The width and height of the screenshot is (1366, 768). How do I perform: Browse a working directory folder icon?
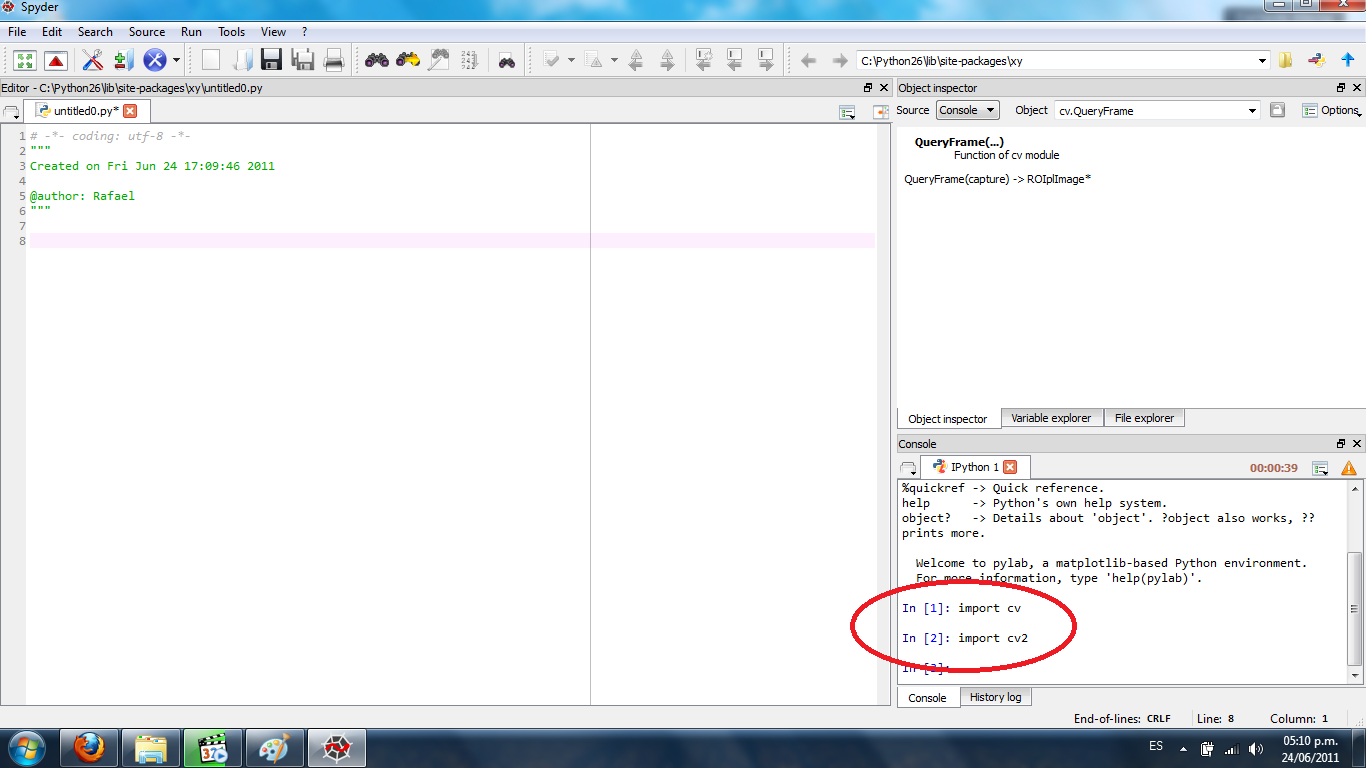click(x=1286, y=60)
